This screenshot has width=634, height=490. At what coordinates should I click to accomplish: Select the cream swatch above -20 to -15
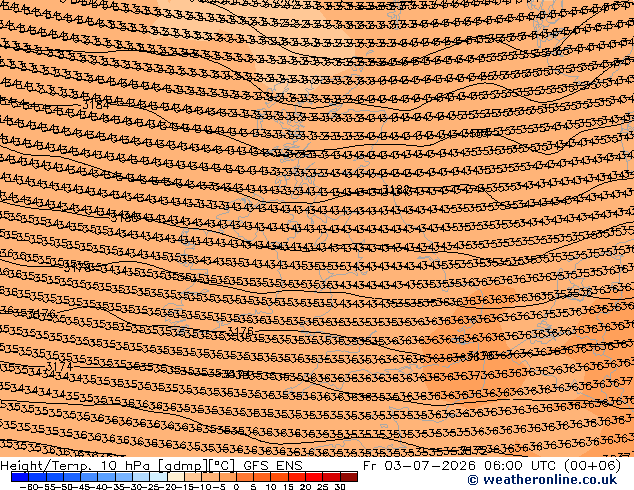pyautogui.click(x=175, y=477)
